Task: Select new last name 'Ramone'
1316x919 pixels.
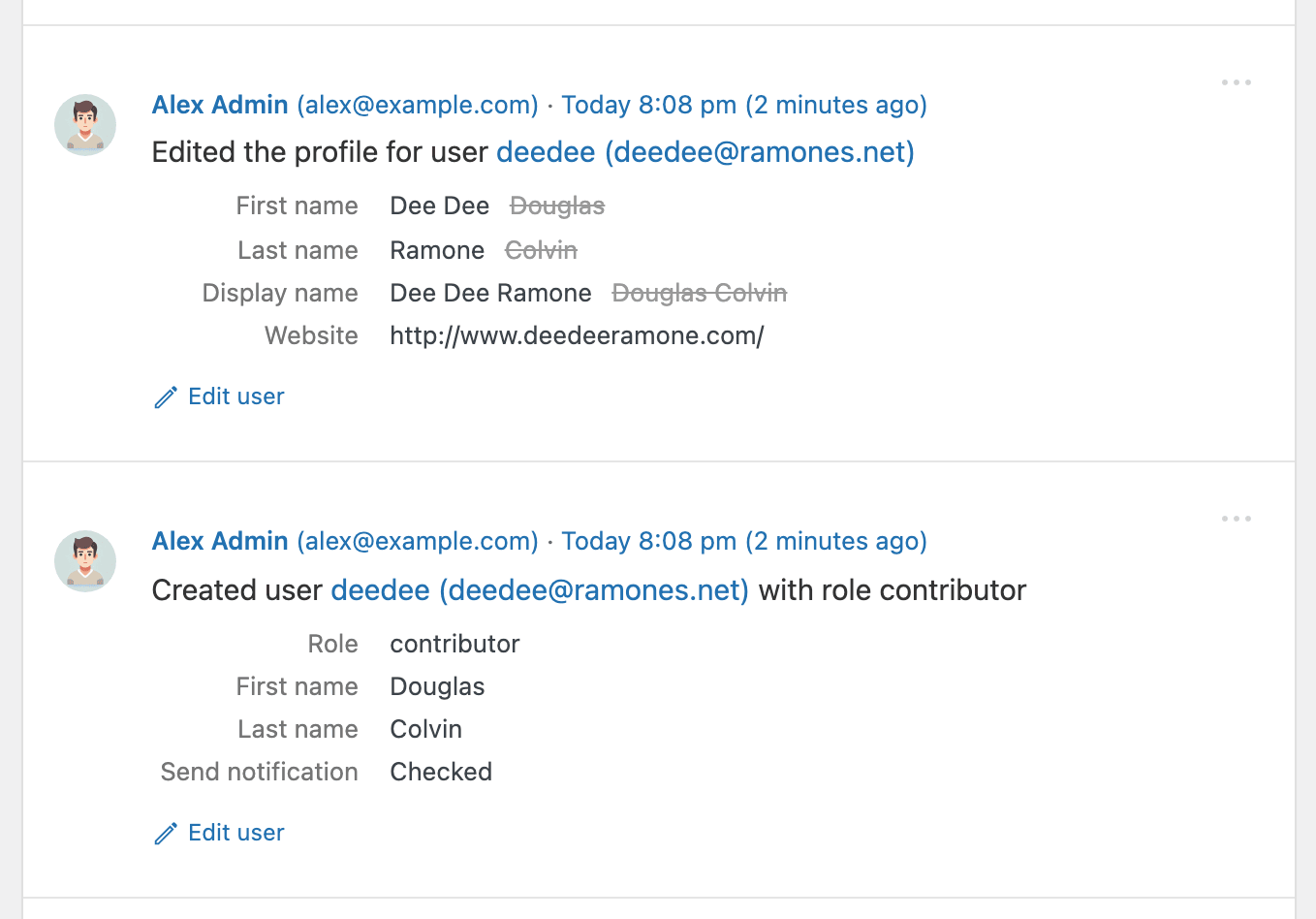Action: point(437,250)
